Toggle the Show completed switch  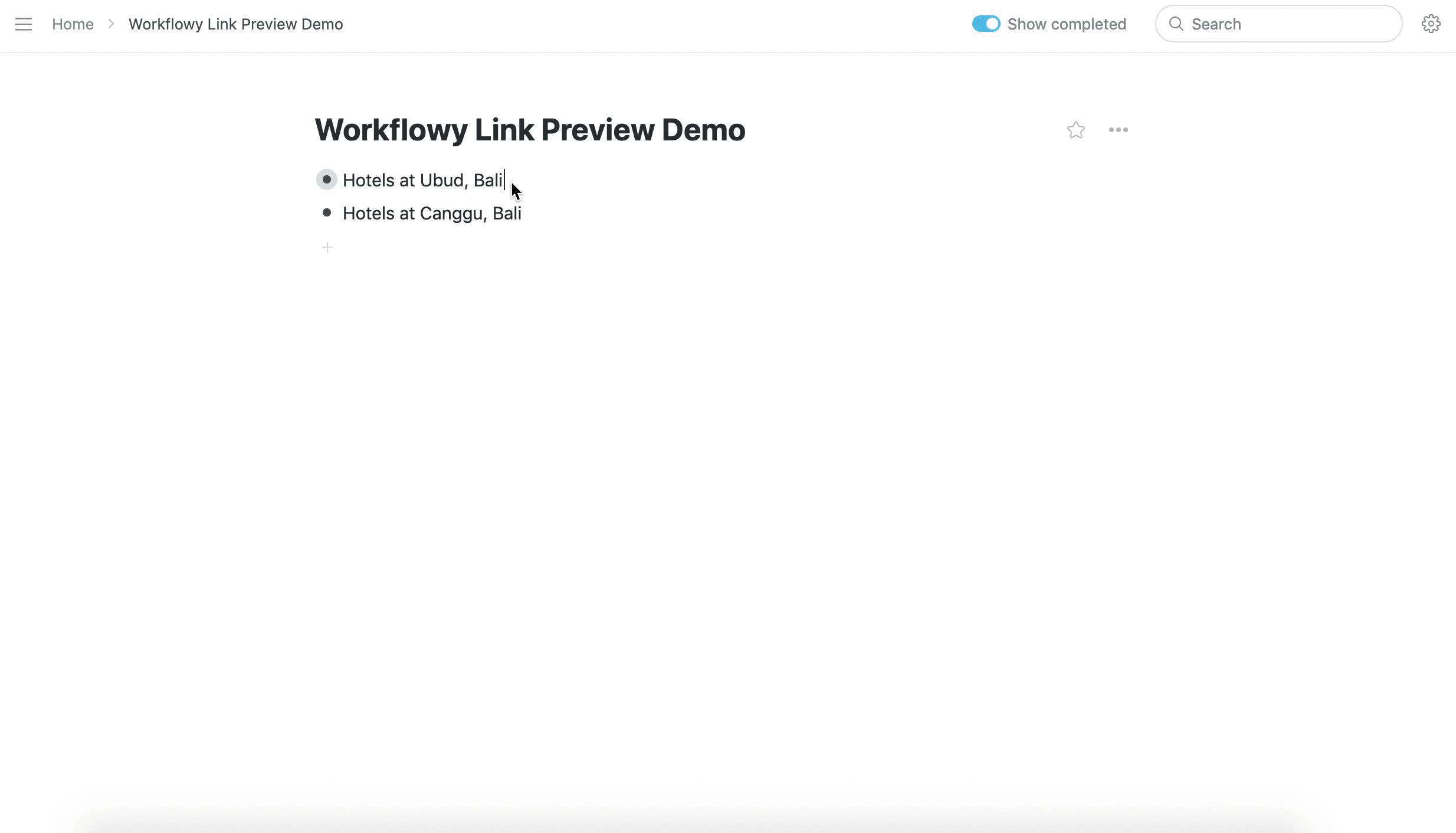coord(986,24)
